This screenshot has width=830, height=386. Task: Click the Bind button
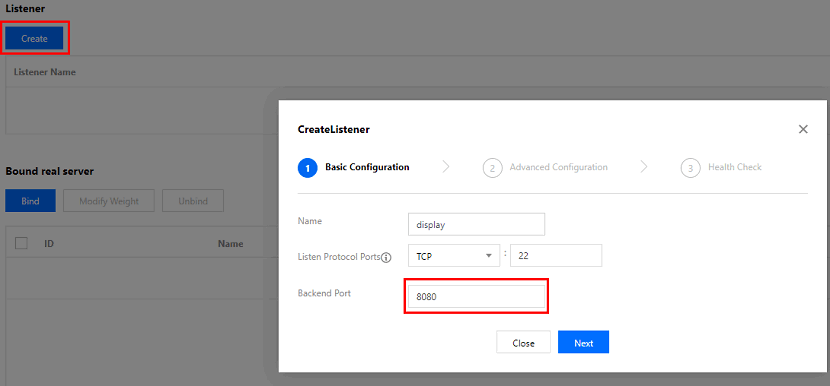pos(30,201)
